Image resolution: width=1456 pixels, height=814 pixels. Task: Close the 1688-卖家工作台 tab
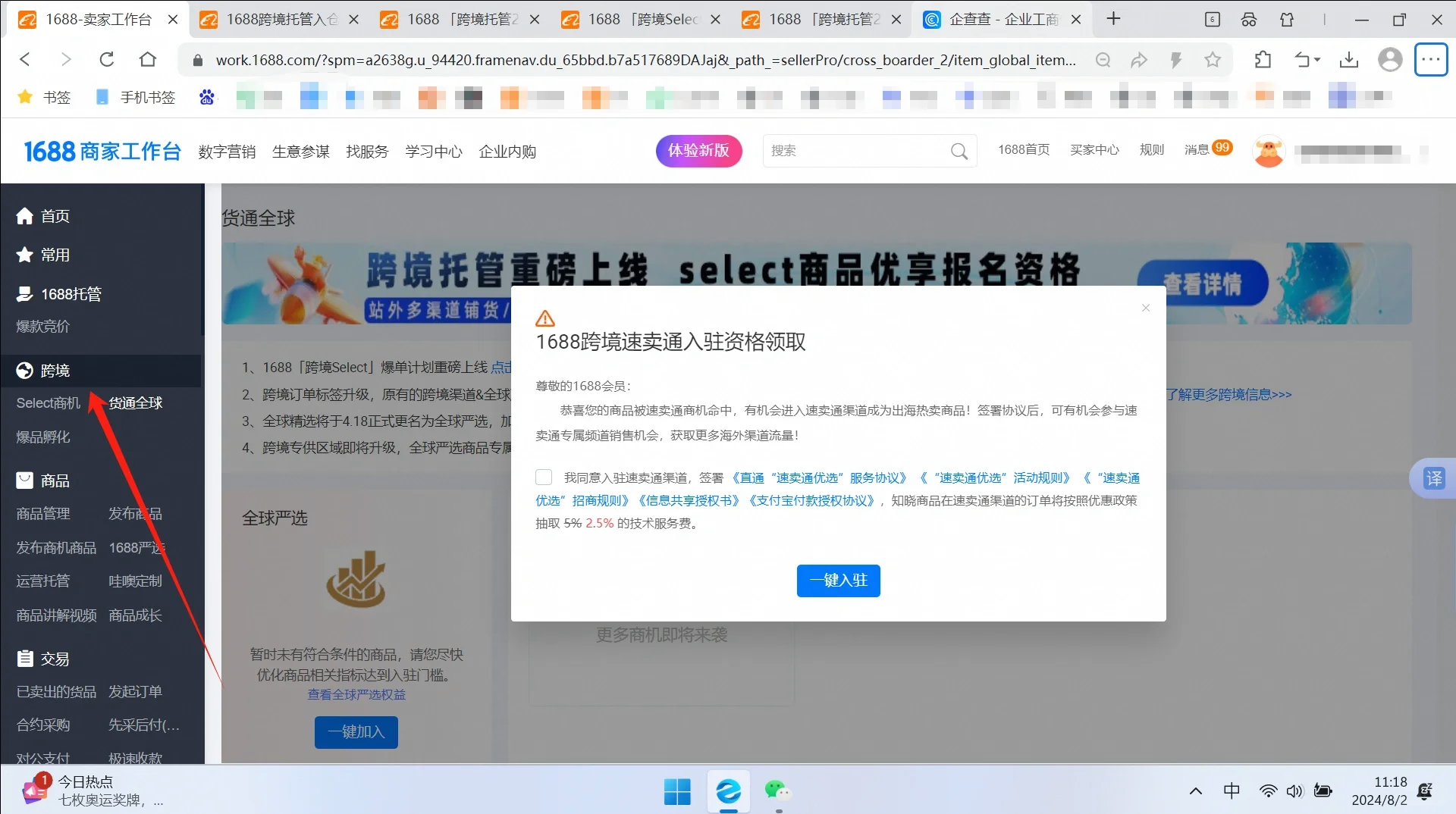(173, 20)
